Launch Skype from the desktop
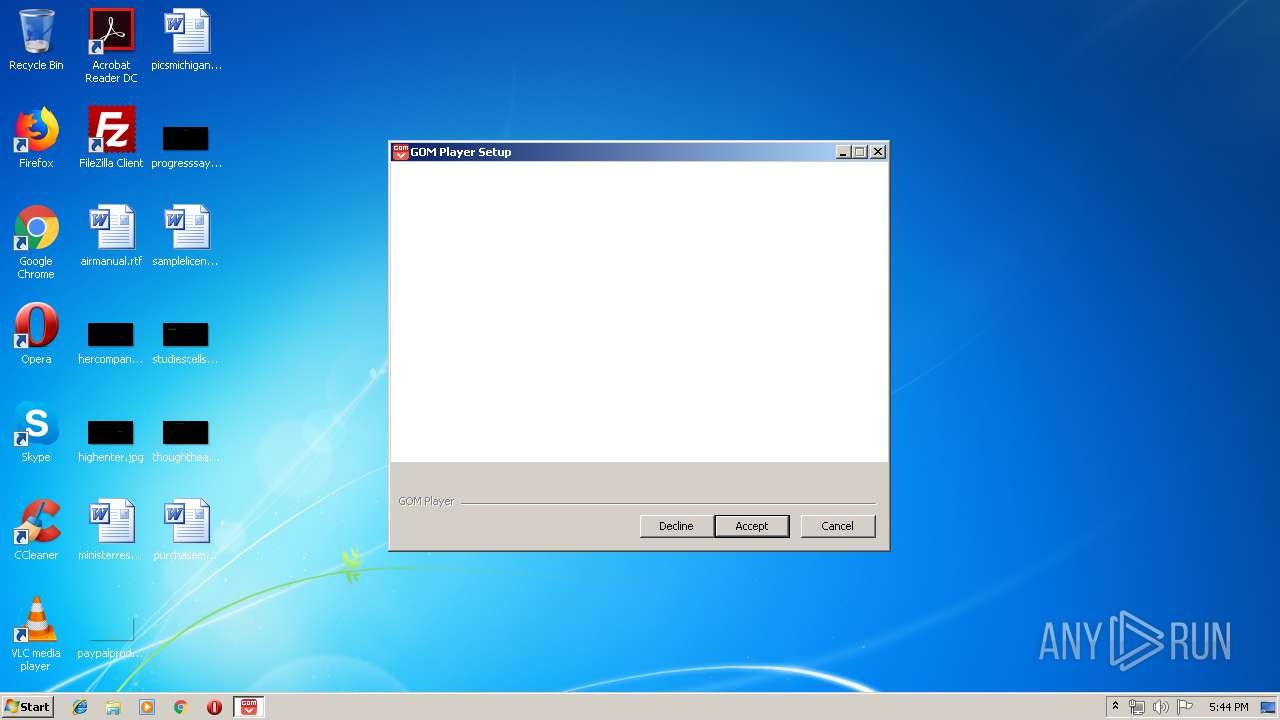 point(36,432)
